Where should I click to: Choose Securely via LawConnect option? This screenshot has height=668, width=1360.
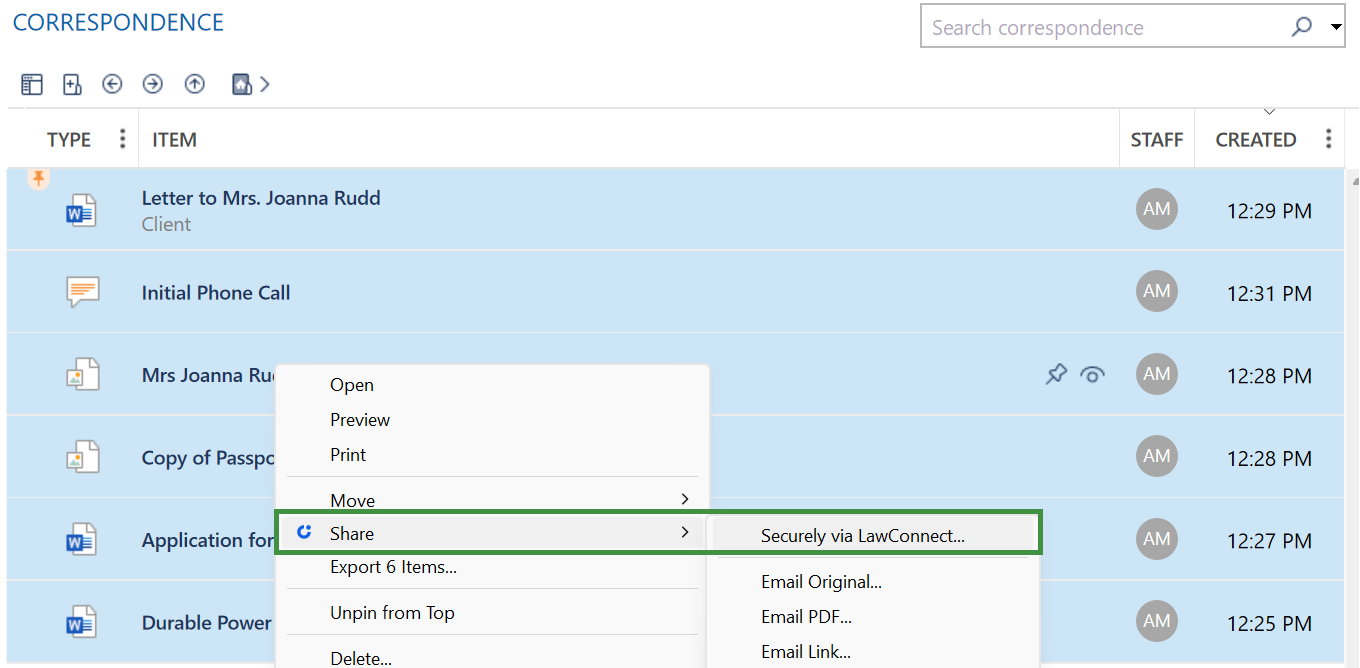tap(862, 535)
